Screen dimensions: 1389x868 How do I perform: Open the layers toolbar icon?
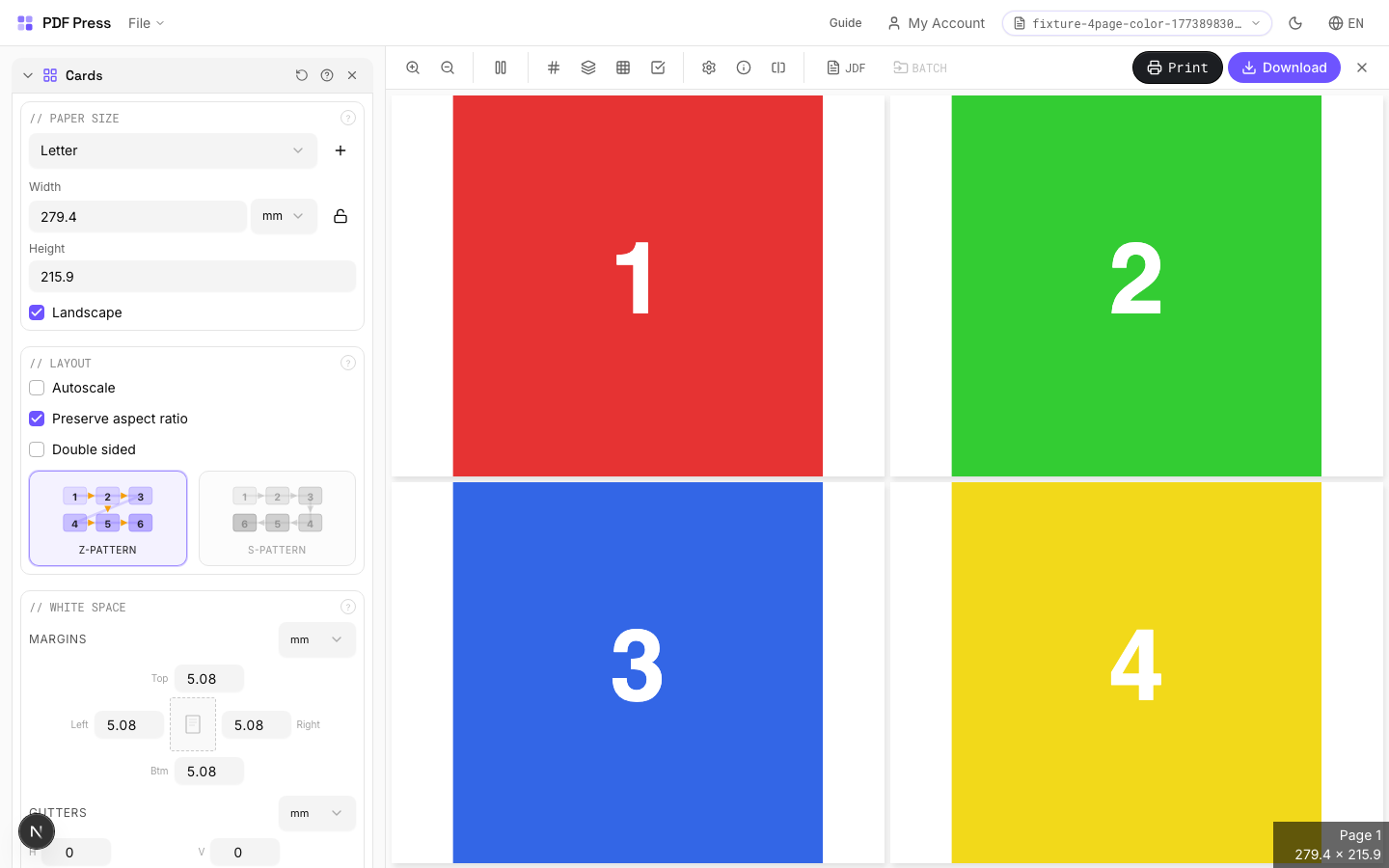tap(588, 68)
